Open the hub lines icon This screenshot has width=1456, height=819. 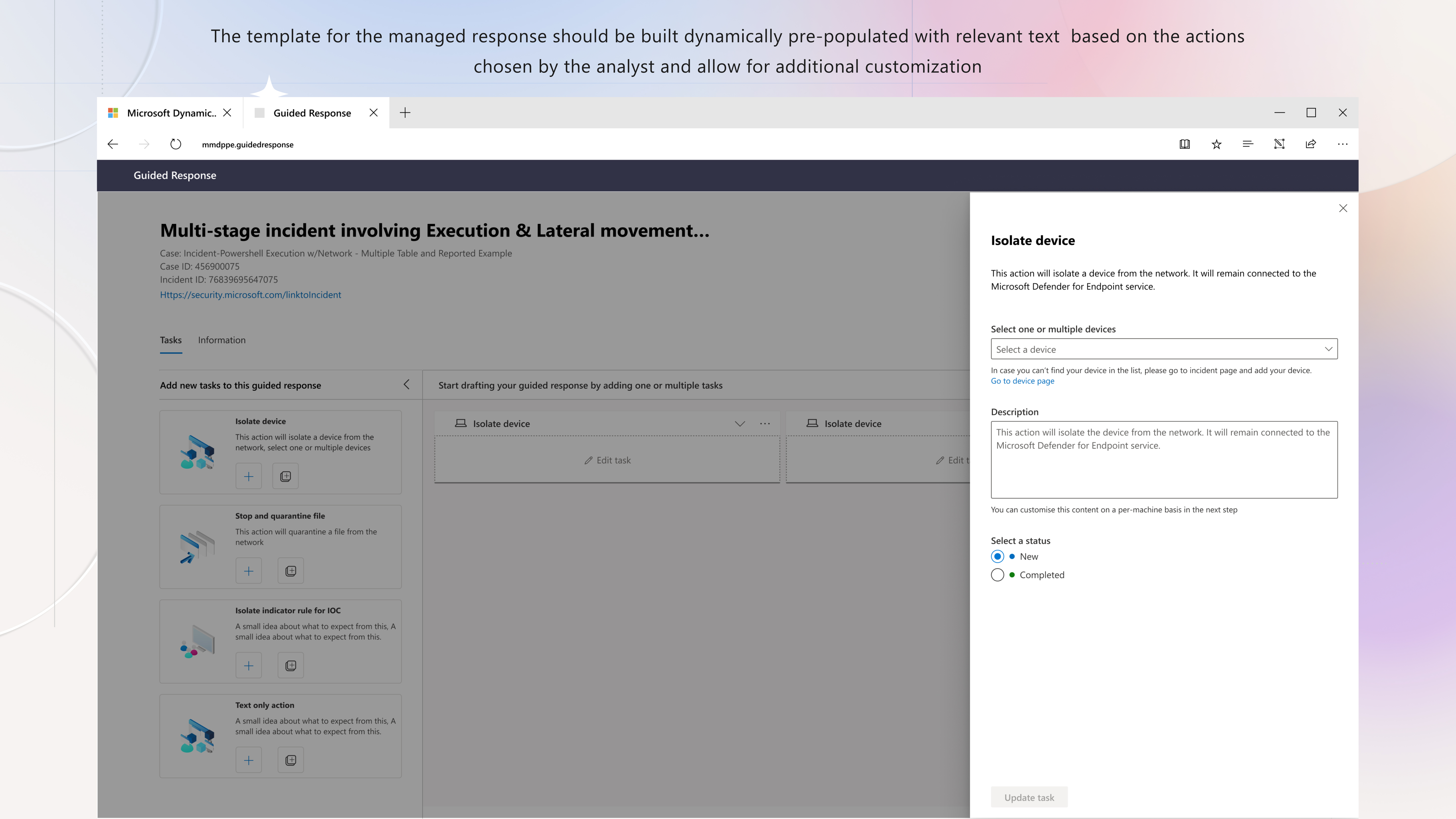tap(1248, 144)
